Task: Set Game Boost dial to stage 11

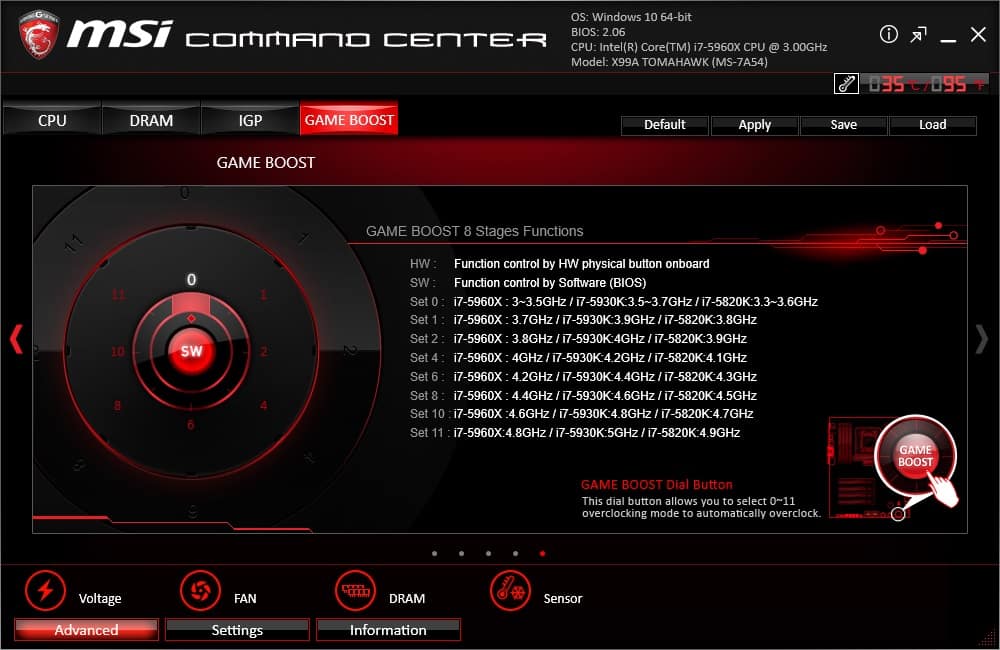Action: (x=119, y=295)
